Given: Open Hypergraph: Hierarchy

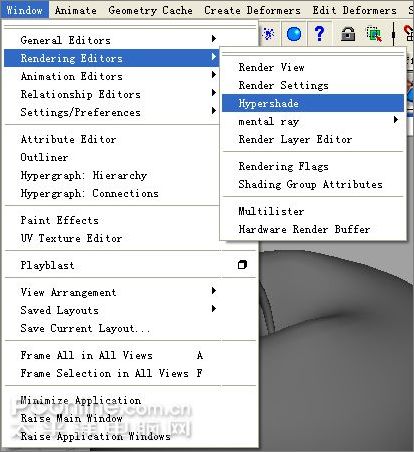Looking at the screenshot, I should [x=112, y=175].
